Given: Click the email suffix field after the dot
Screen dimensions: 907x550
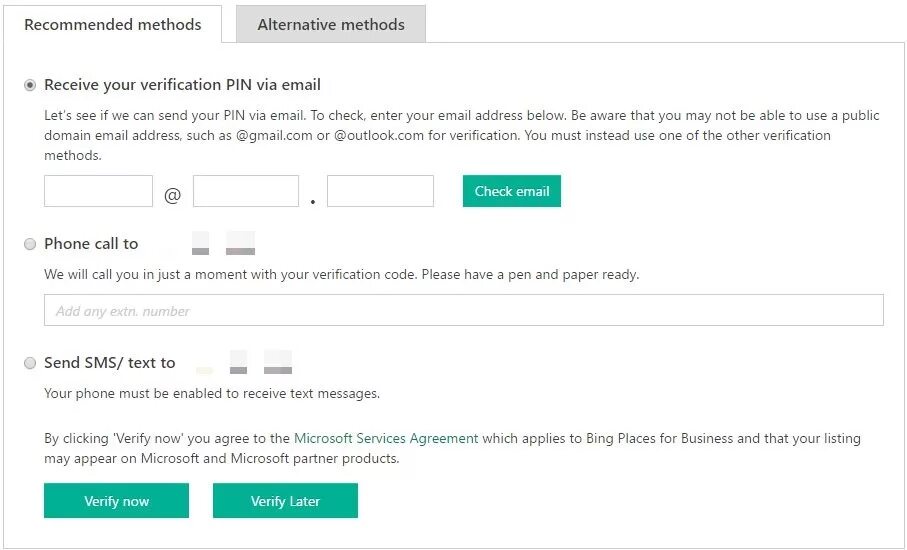Looking at the screenshot, I should coord(380,191).
